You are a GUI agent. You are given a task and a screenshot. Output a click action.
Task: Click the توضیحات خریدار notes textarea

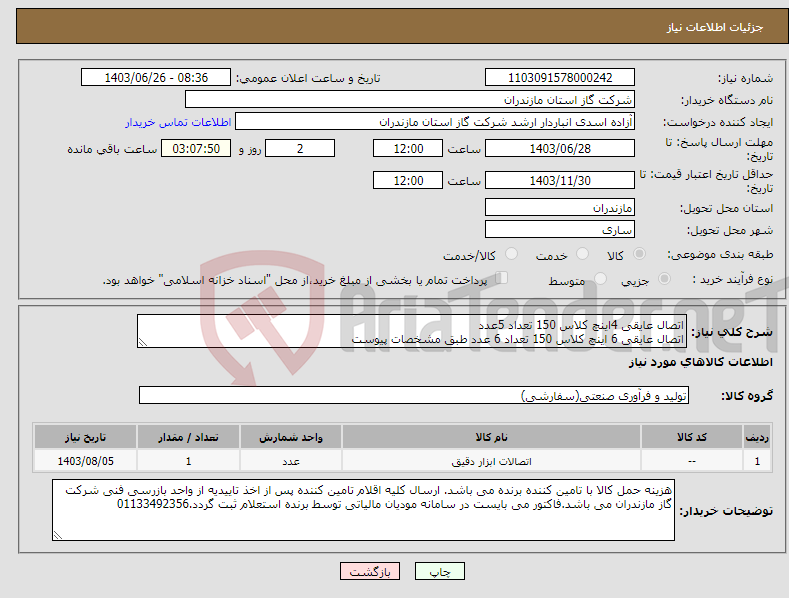click(363, 510)
